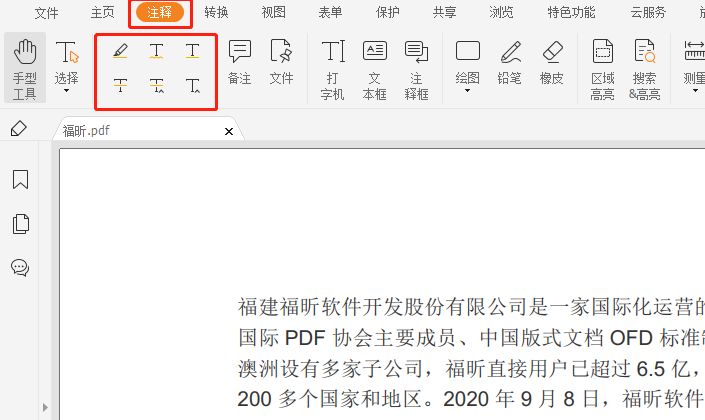This screenshot has height=420, width=705.
Task: Open the Bookmarks panel in left sidebar
Action: (x=20, y=180)
